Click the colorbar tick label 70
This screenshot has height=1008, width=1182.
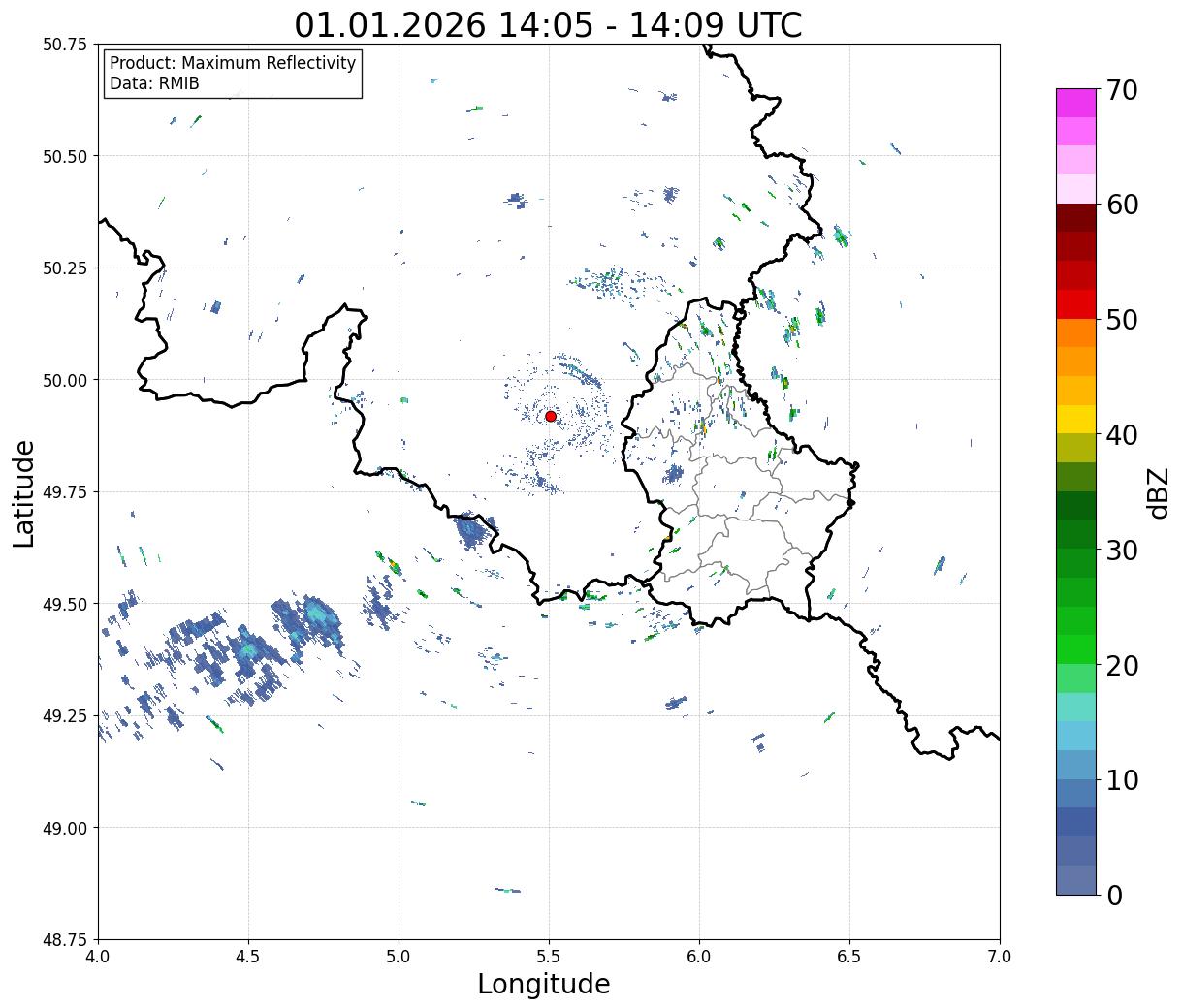click(x=1123, y=90)
